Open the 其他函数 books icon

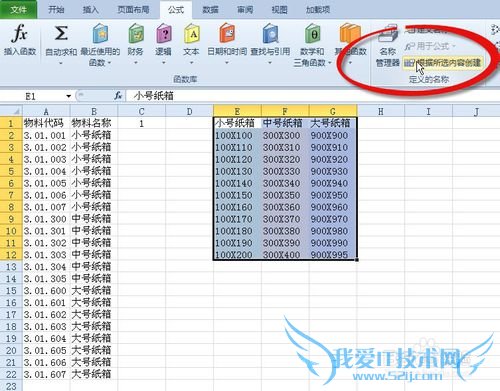(x=350, y=34)
